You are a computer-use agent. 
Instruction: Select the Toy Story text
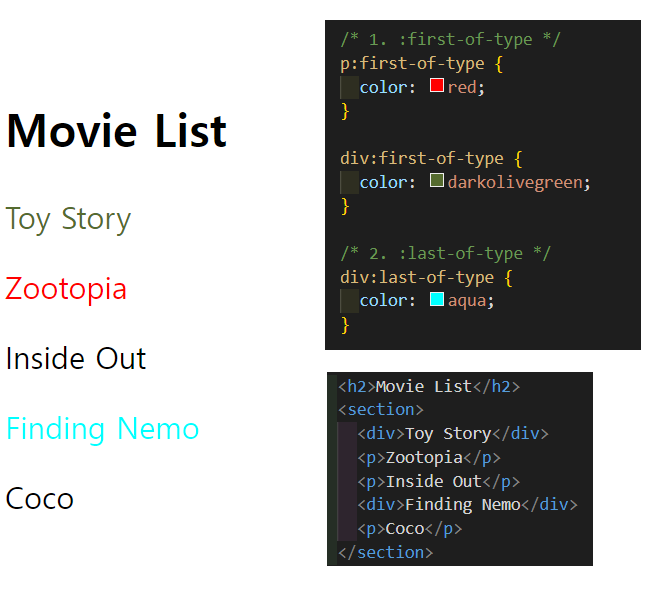click(68, 219)
